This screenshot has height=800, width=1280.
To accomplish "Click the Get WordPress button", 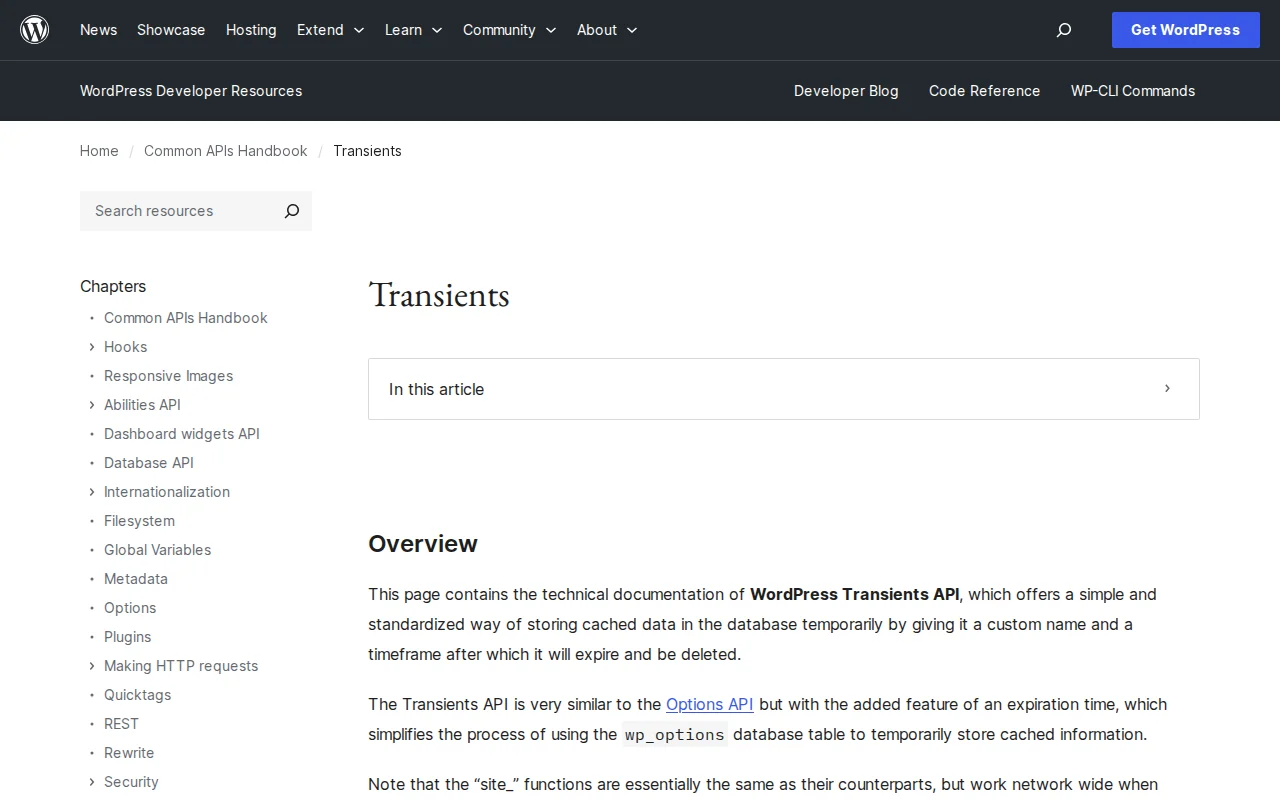I will point(1185,30).
